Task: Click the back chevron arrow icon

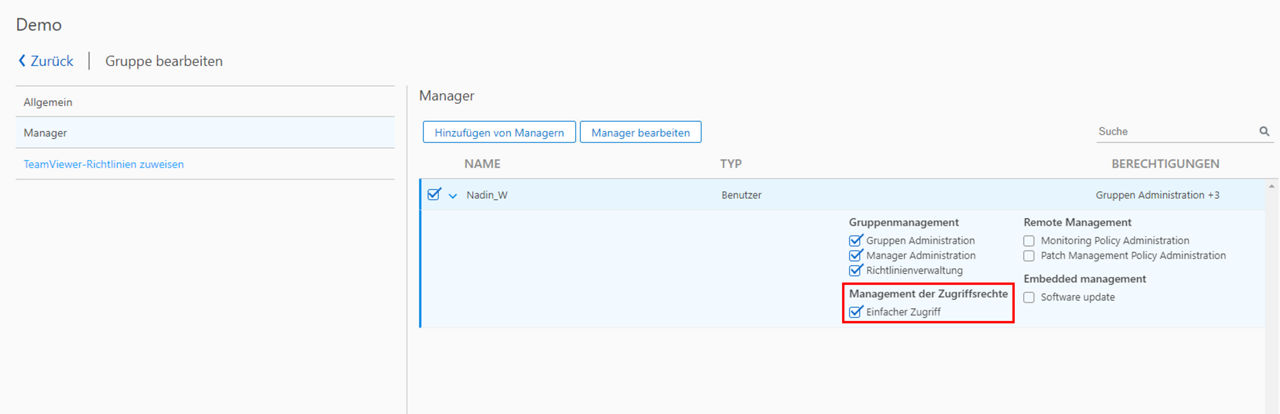Action: pyautogui.click(x=22, y=61)
